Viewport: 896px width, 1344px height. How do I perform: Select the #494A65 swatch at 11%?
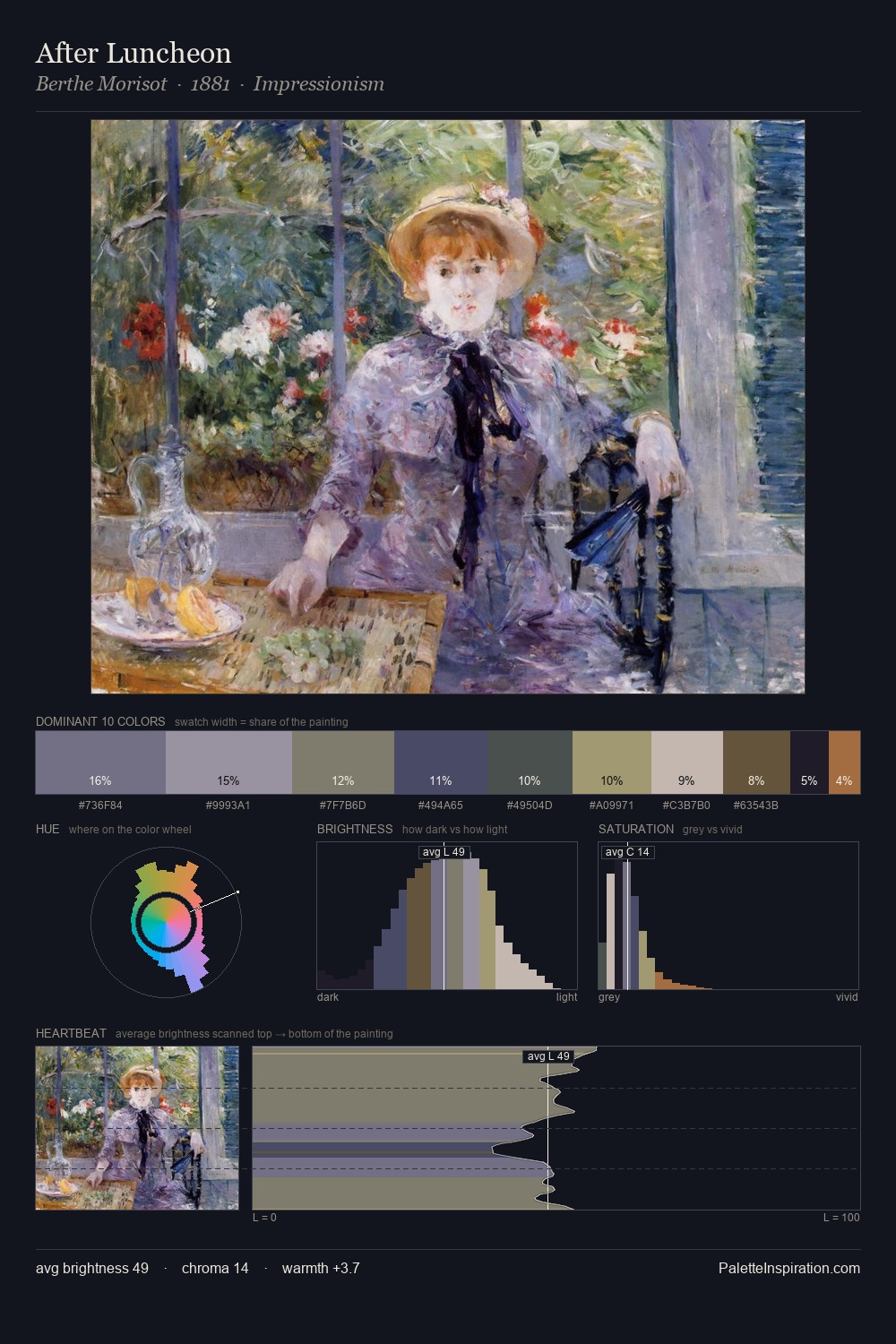[x=441, y=762]
